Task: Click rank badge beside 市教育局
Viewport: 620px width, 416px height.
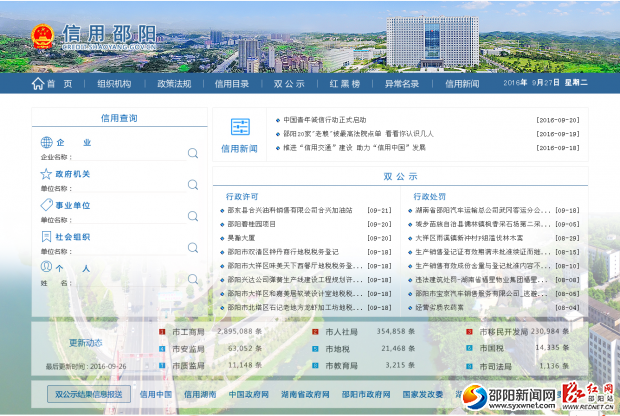Action: click(x=315, y=365)
